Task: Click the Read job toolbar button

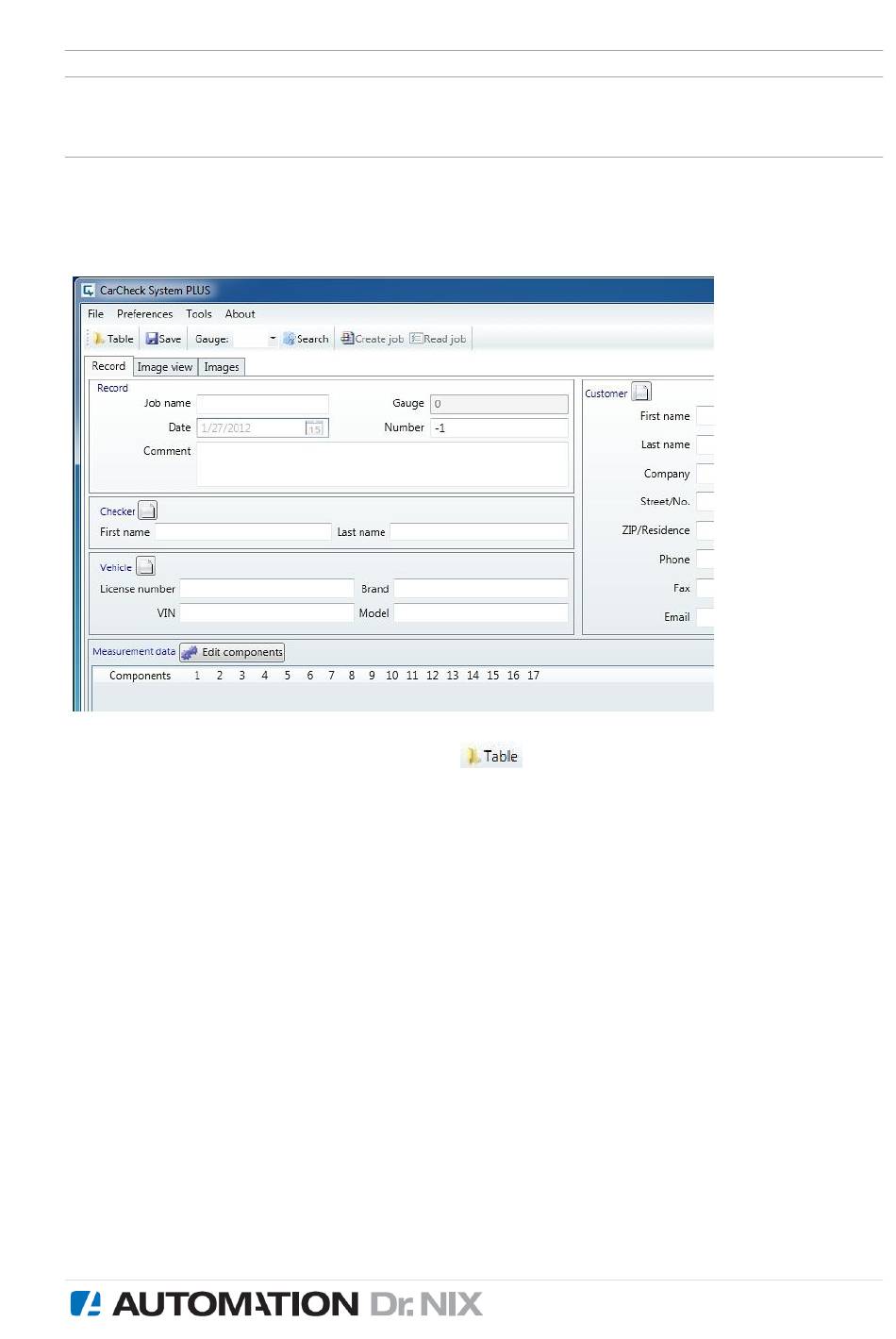Action: coord(439,339)
